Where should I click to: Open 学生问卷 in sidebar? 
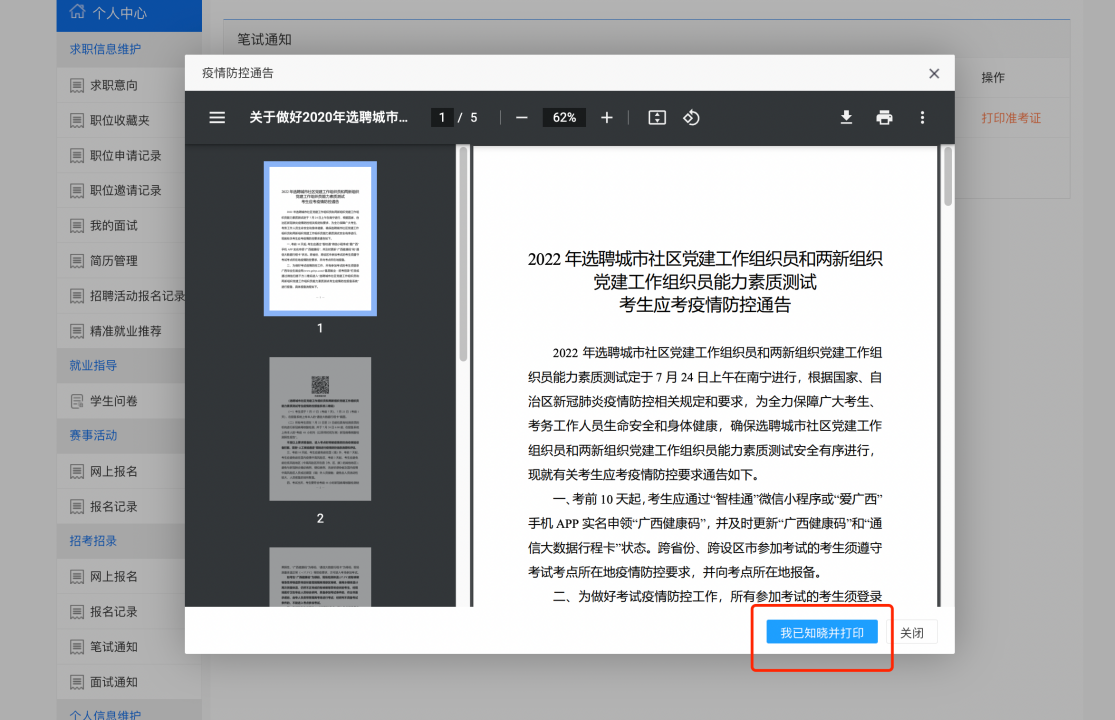(x=114, y=401)
